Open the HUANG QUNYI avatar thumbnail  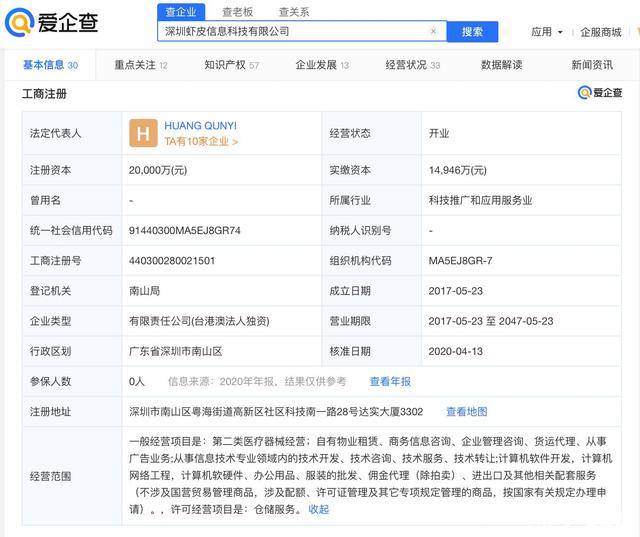click(143, 133)
